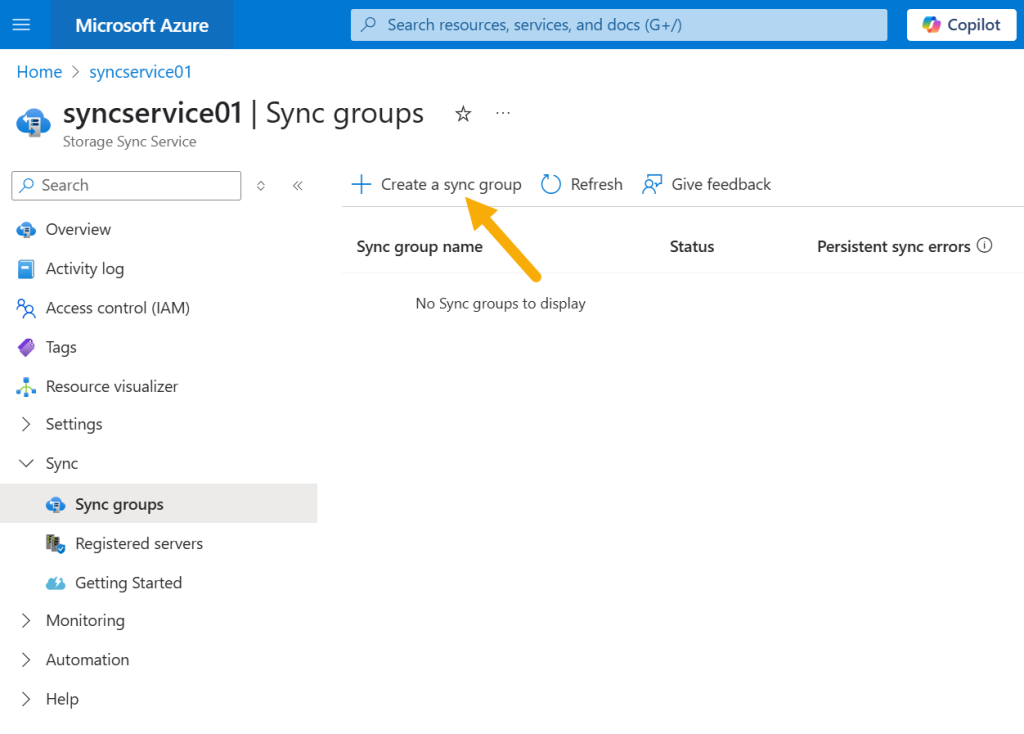The image size is (1024, 734).
Task: Open the Tags page
Action: tap(61, 347)
